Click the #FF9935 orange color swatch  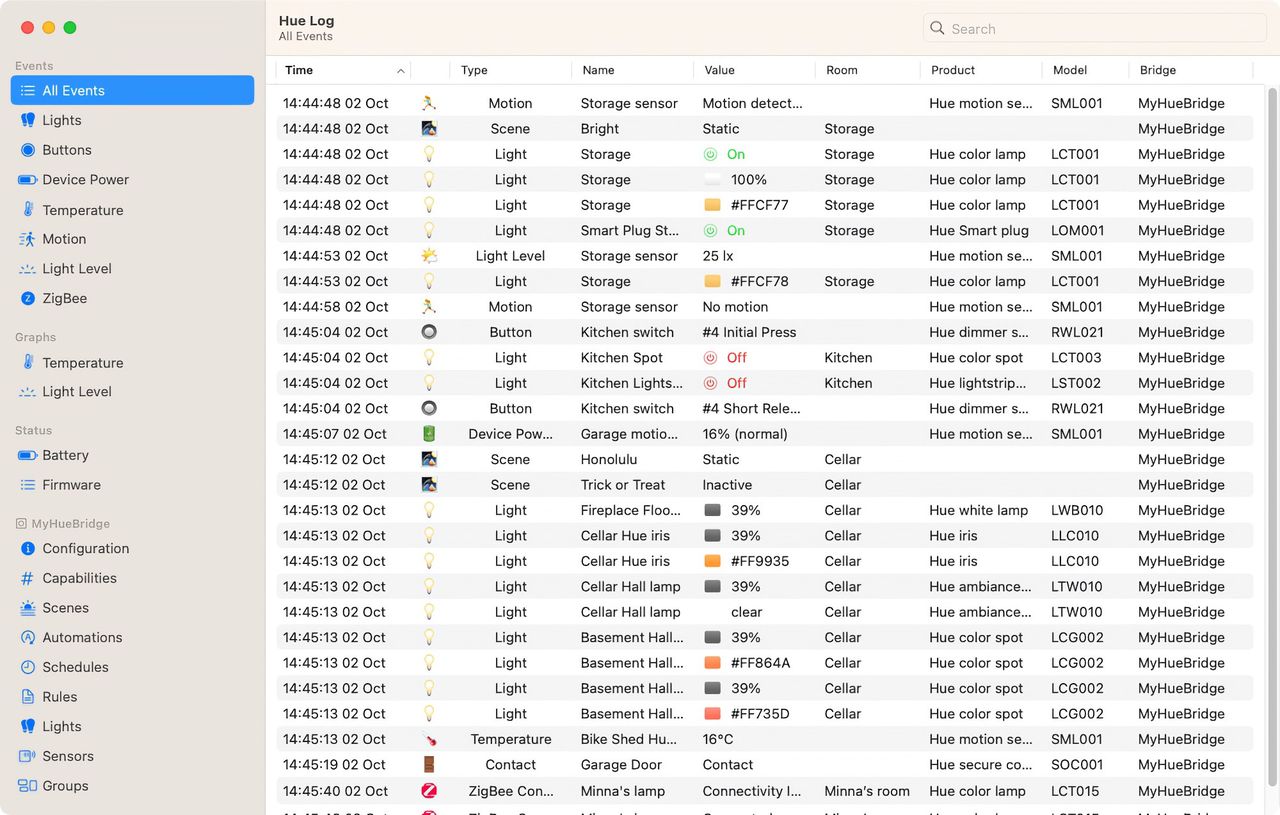coord(713,561)
